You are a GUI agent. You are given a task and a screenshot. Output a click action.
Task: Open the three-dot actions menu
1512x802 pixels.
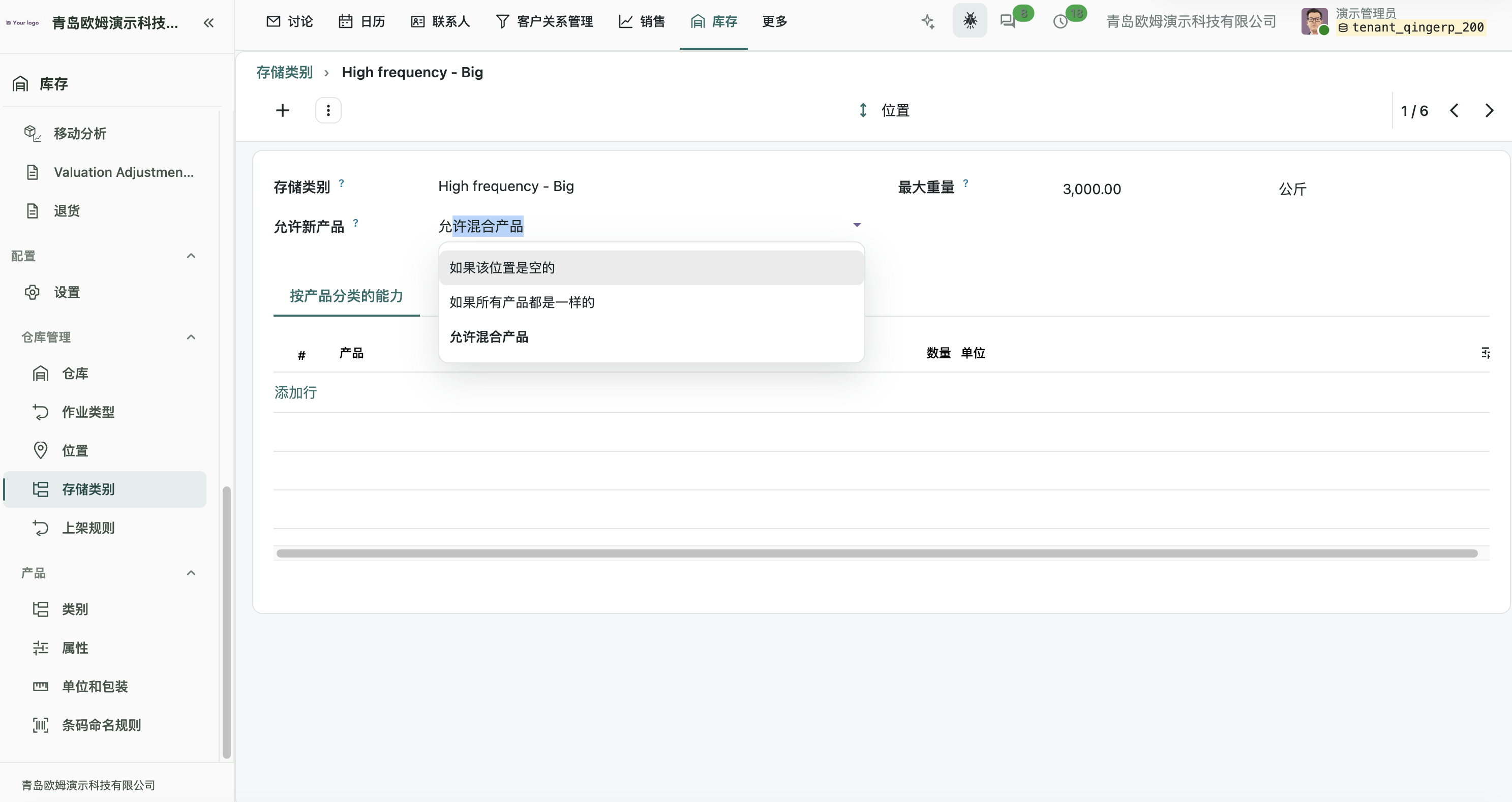click(328, 110)
